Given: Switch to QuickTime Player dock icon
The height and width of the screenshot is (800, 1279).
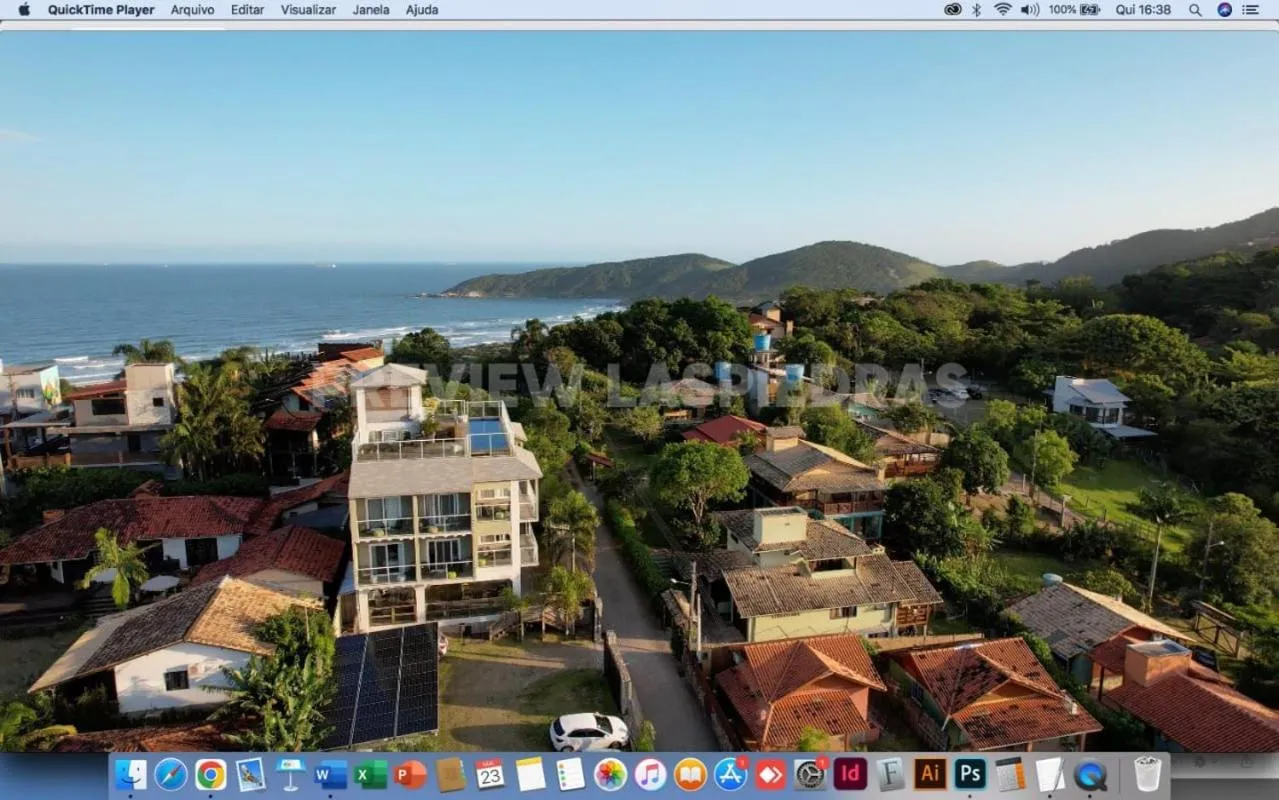Looking at the screenshot, I should pos(1090,774).
